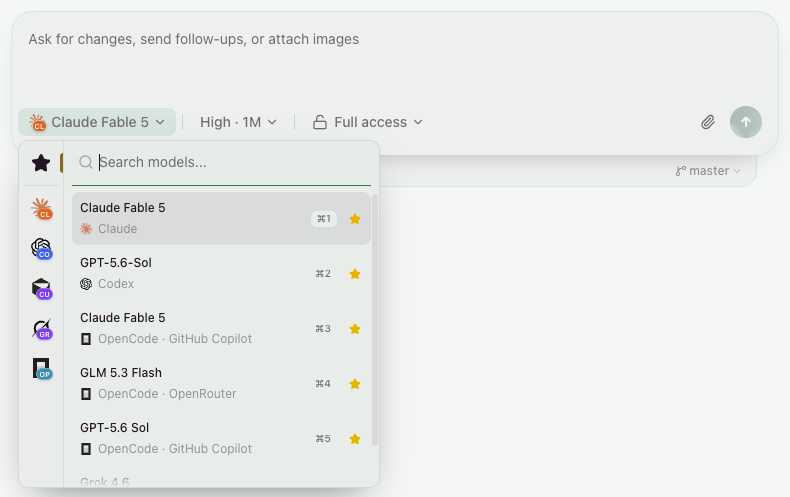Click the ⌘4 shortcut label
The height and width of the screenshot is (497, 790).
(323, 384)
